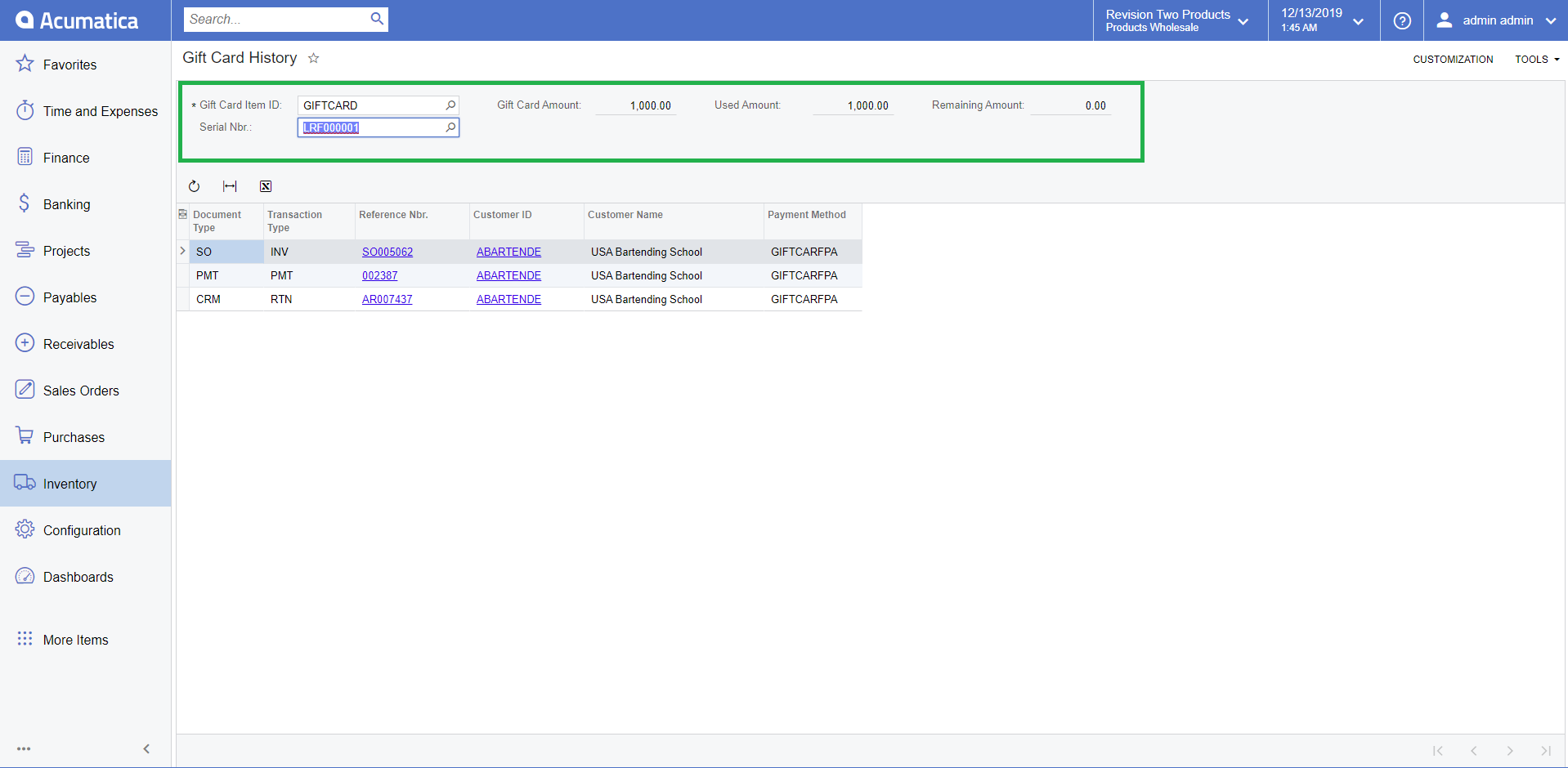Viewport: 1568px width, 768px height.
Task: Click the Export to Excel icon
Action: click(266, 186)
